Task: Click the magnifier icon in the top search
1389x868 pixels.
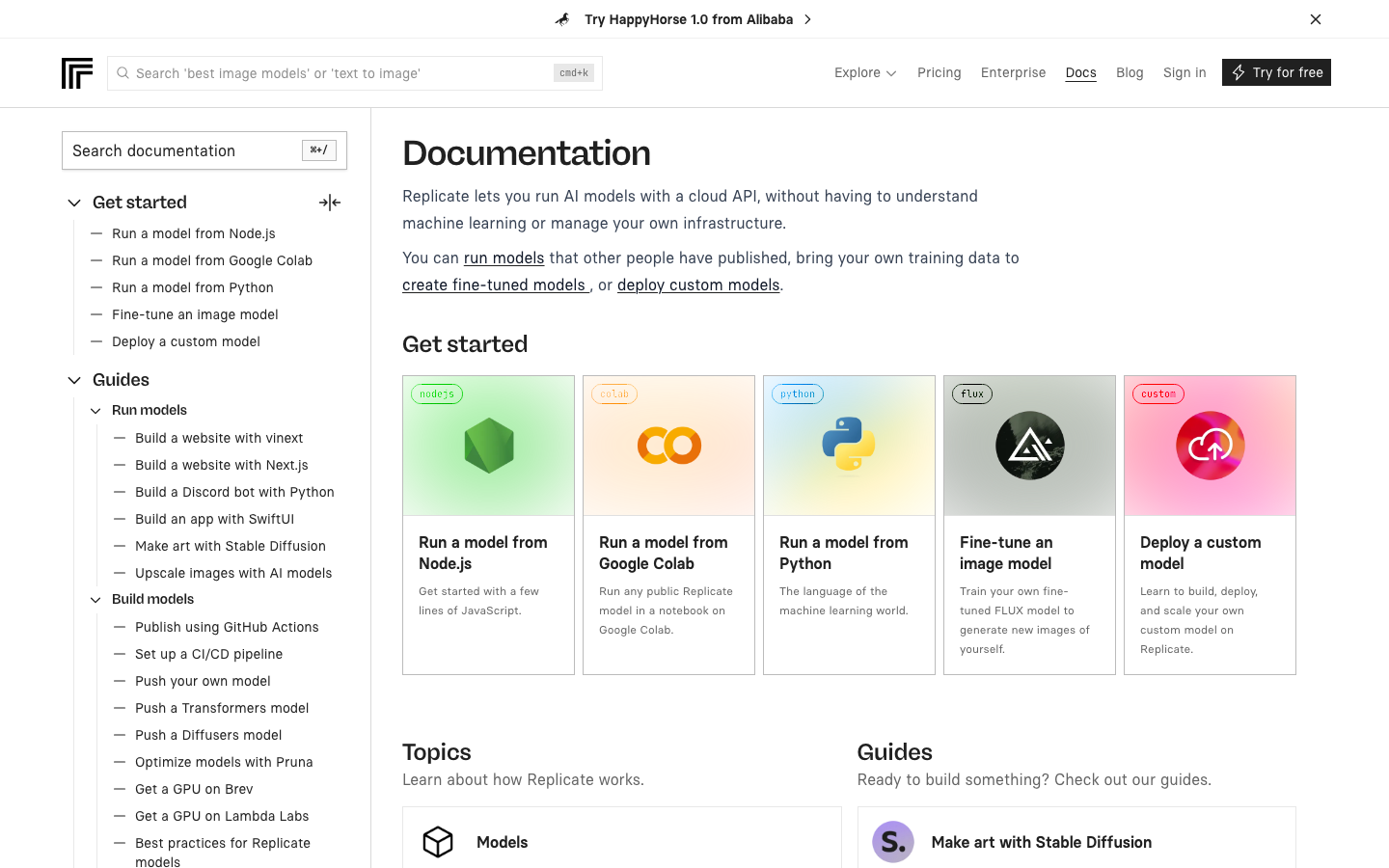Action: point(123,73)
